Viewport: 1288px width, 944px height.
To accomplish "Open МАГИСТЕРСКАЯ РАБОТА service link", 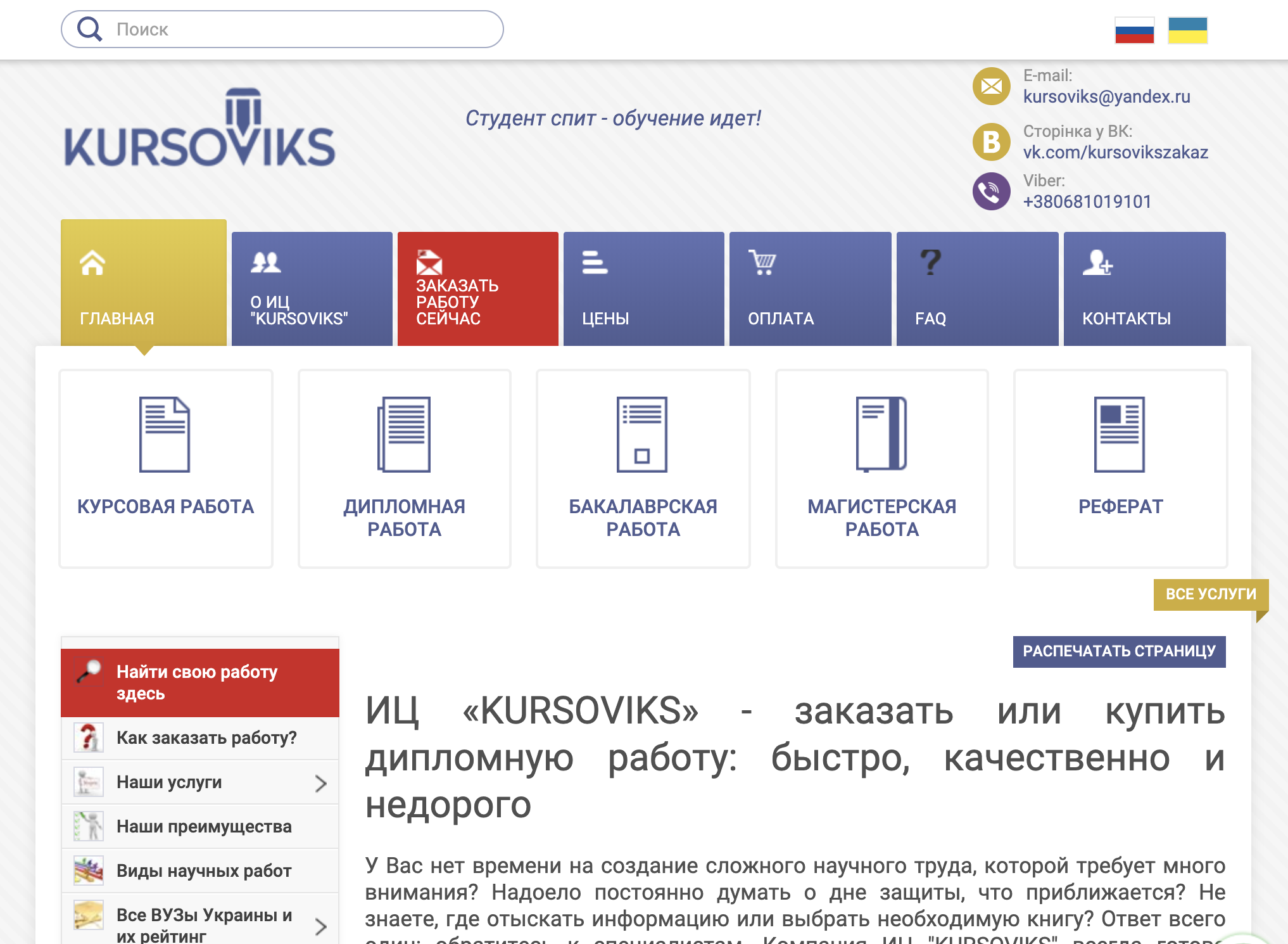I will click(881, 518).
